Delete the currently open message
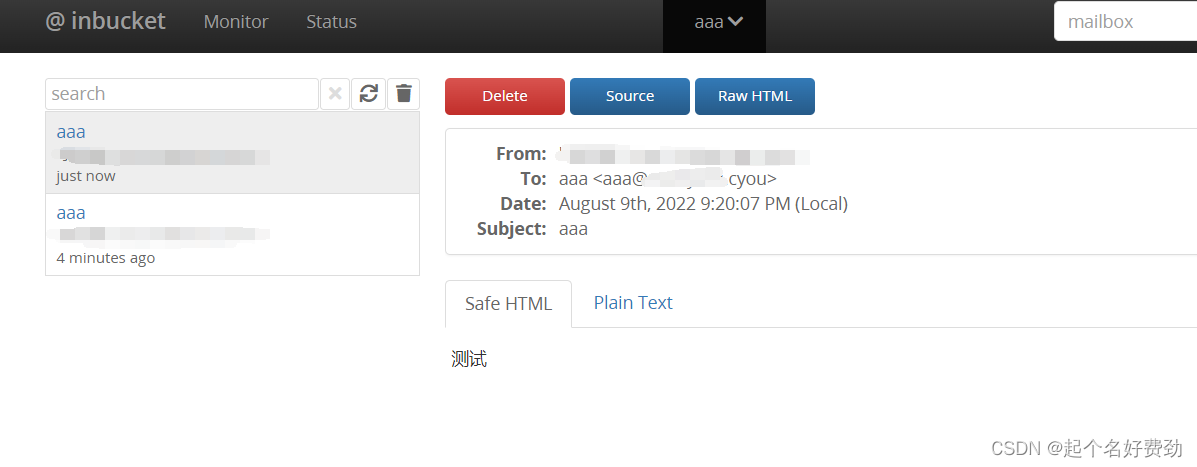Image resolution: width=1197 pixels, height=467 pixels. point(505,96)
